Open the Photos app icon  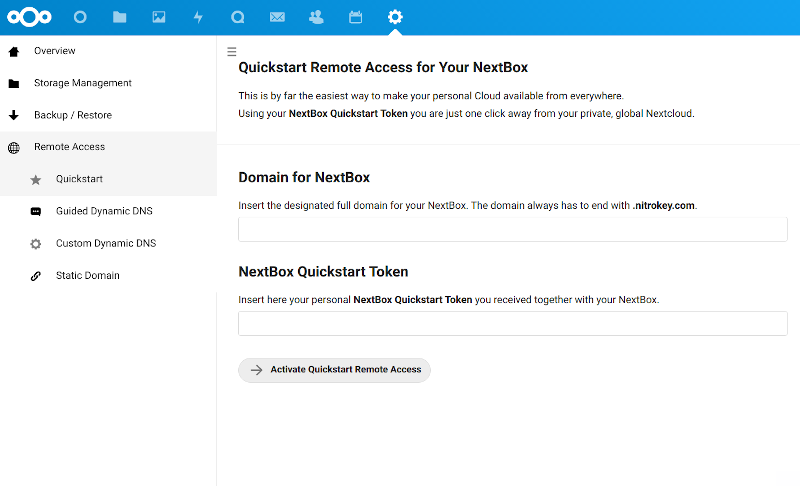[159, 17]
